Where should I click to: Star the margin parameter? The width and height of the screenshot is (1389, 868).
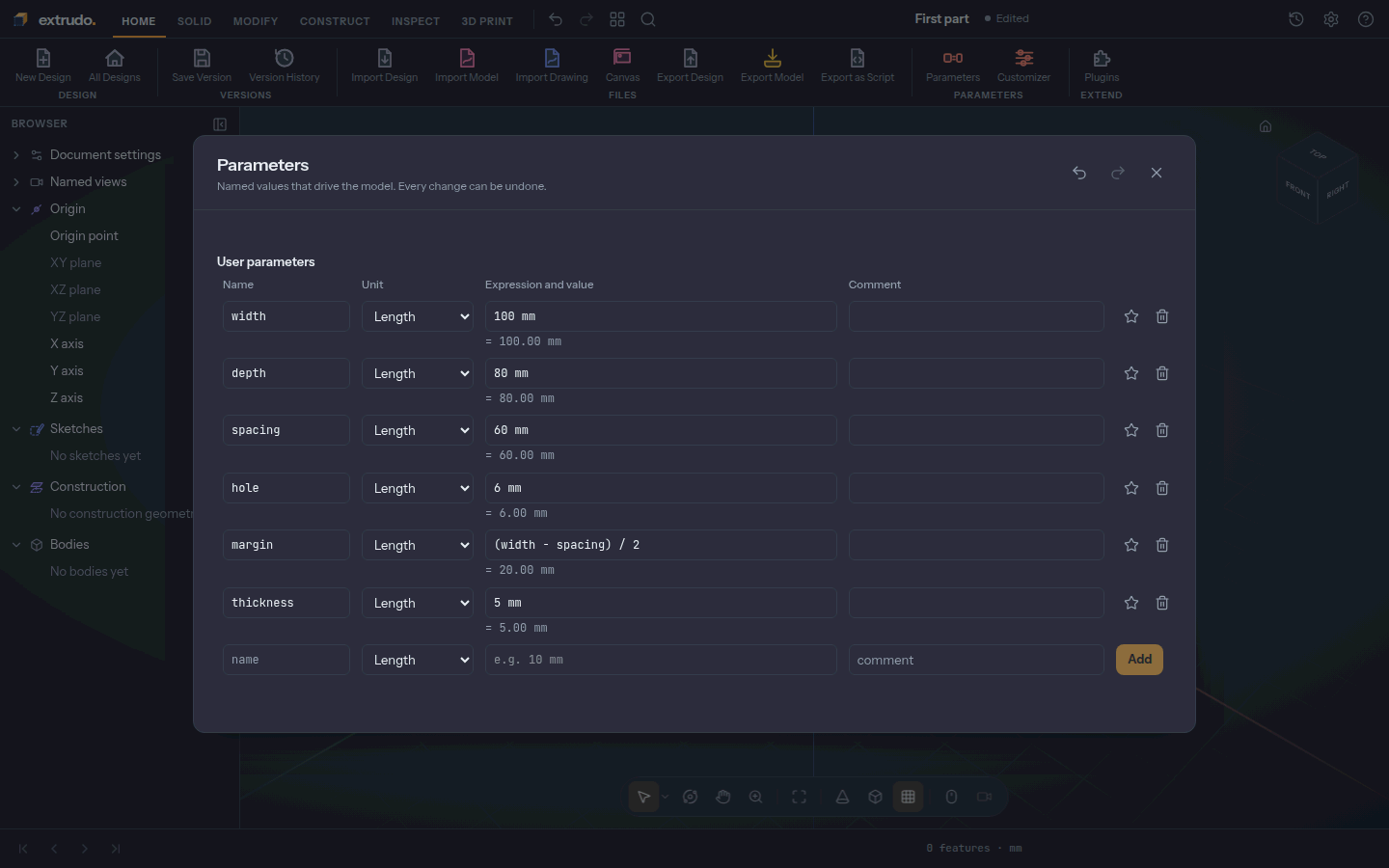coord(1131,545)
